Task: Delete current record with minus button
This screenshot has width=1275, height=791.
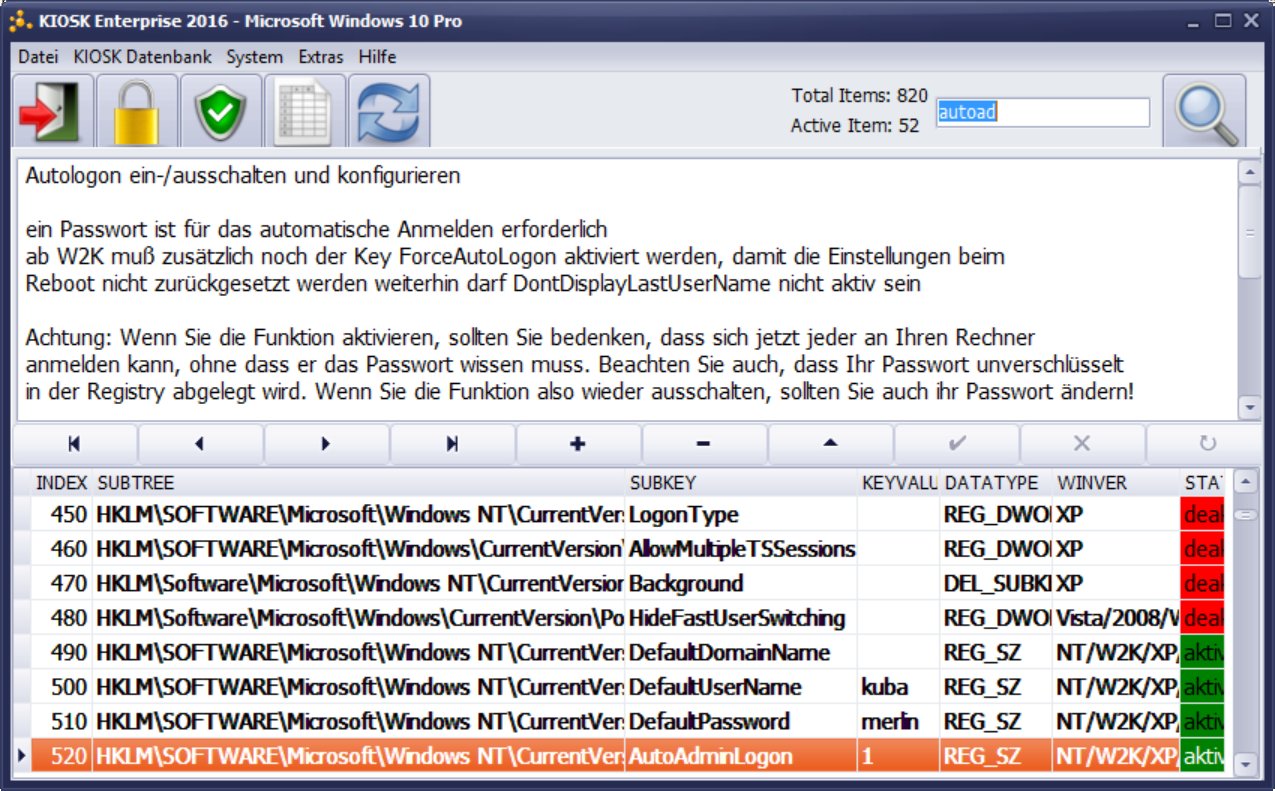Action: [704, 444]
